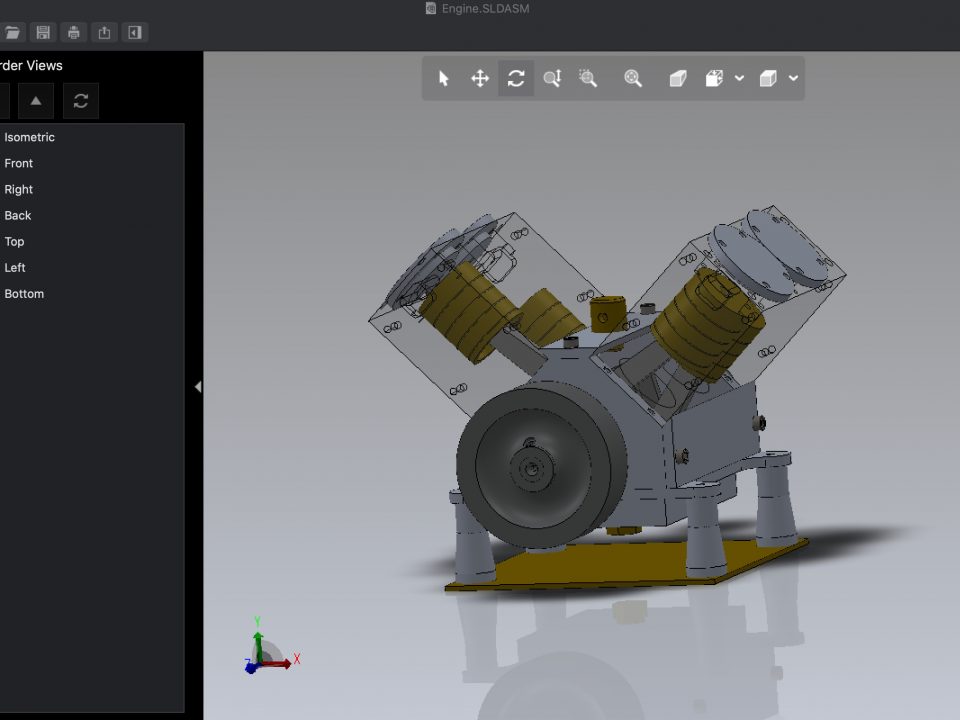The width and height of the screenshot is (960, 720).
Task: Pick the Zoom to area tool
Action: point(588,78)
